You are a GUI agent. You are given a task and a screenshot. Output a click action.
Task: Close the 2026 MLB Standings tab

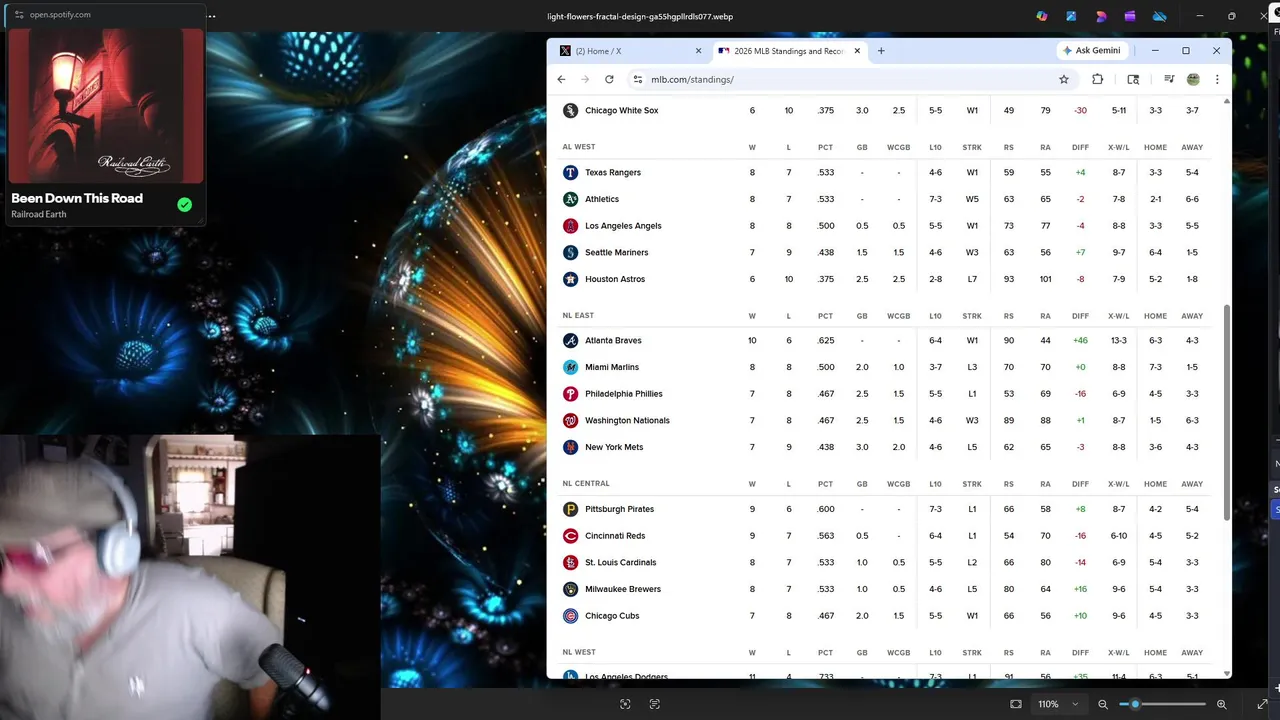(x=857, y=51)
